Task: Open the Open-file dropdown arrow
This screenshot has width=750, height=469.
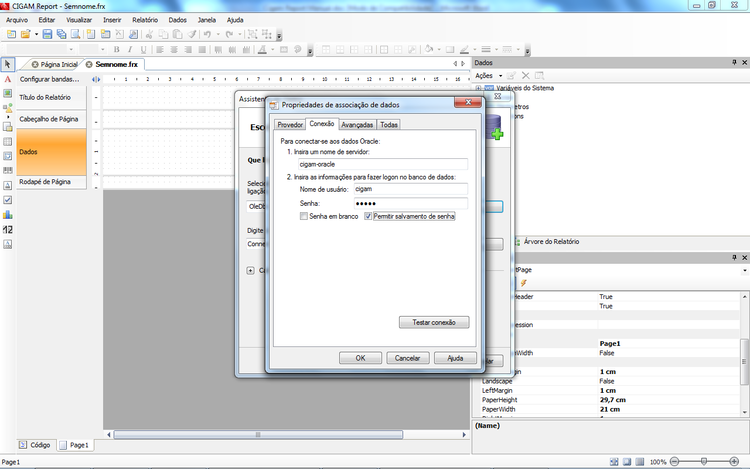Action: 36,34
